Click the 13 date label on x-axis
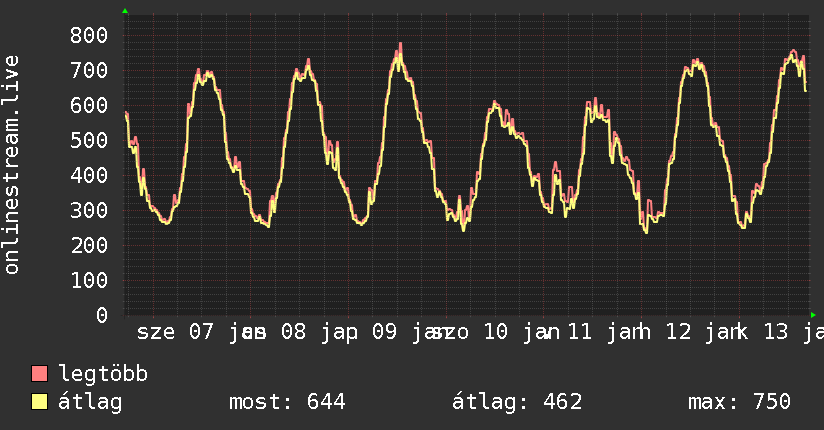This screenshot has height=430, width=824. pyautogui.click(x=776, y=332)
